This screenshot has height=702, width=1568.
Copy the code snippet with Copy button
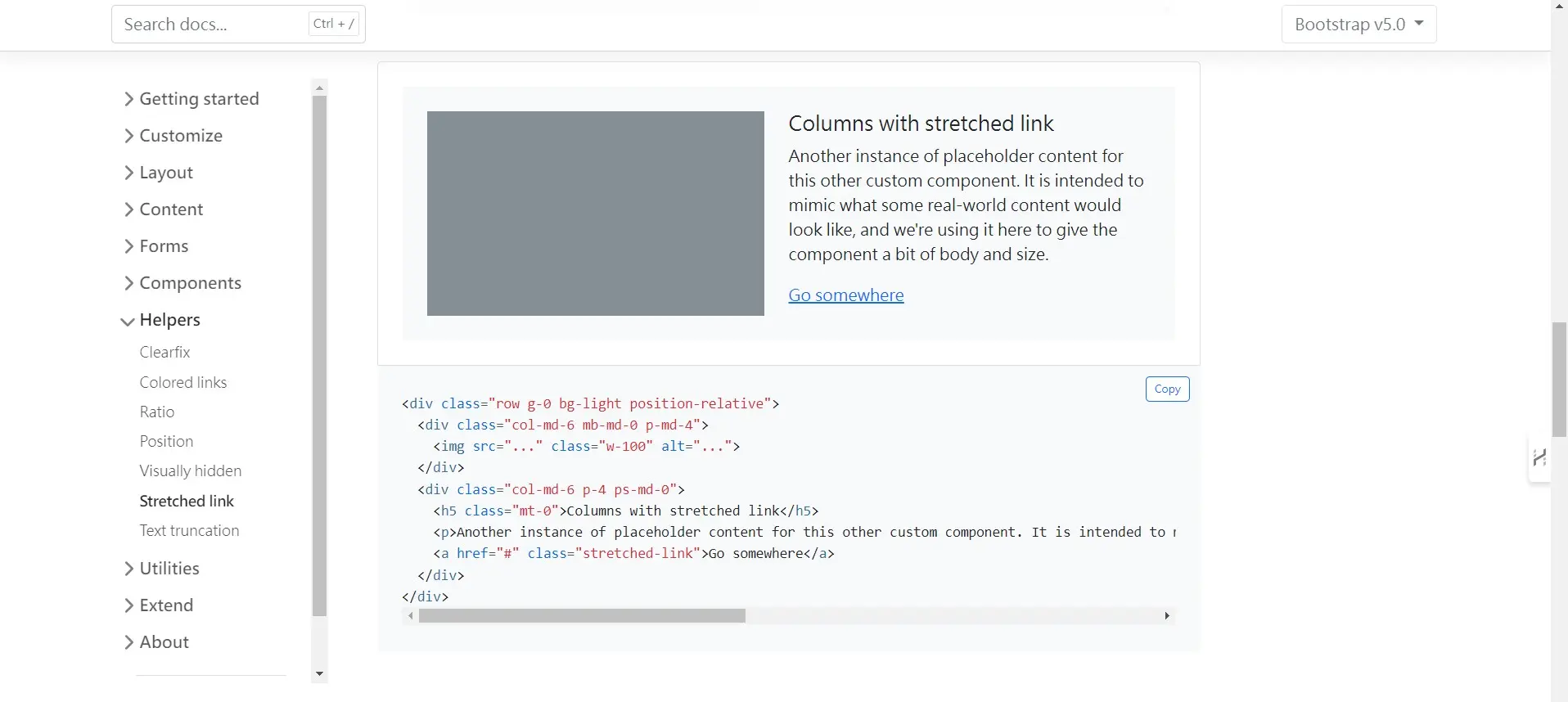[x=1167, y=389]
